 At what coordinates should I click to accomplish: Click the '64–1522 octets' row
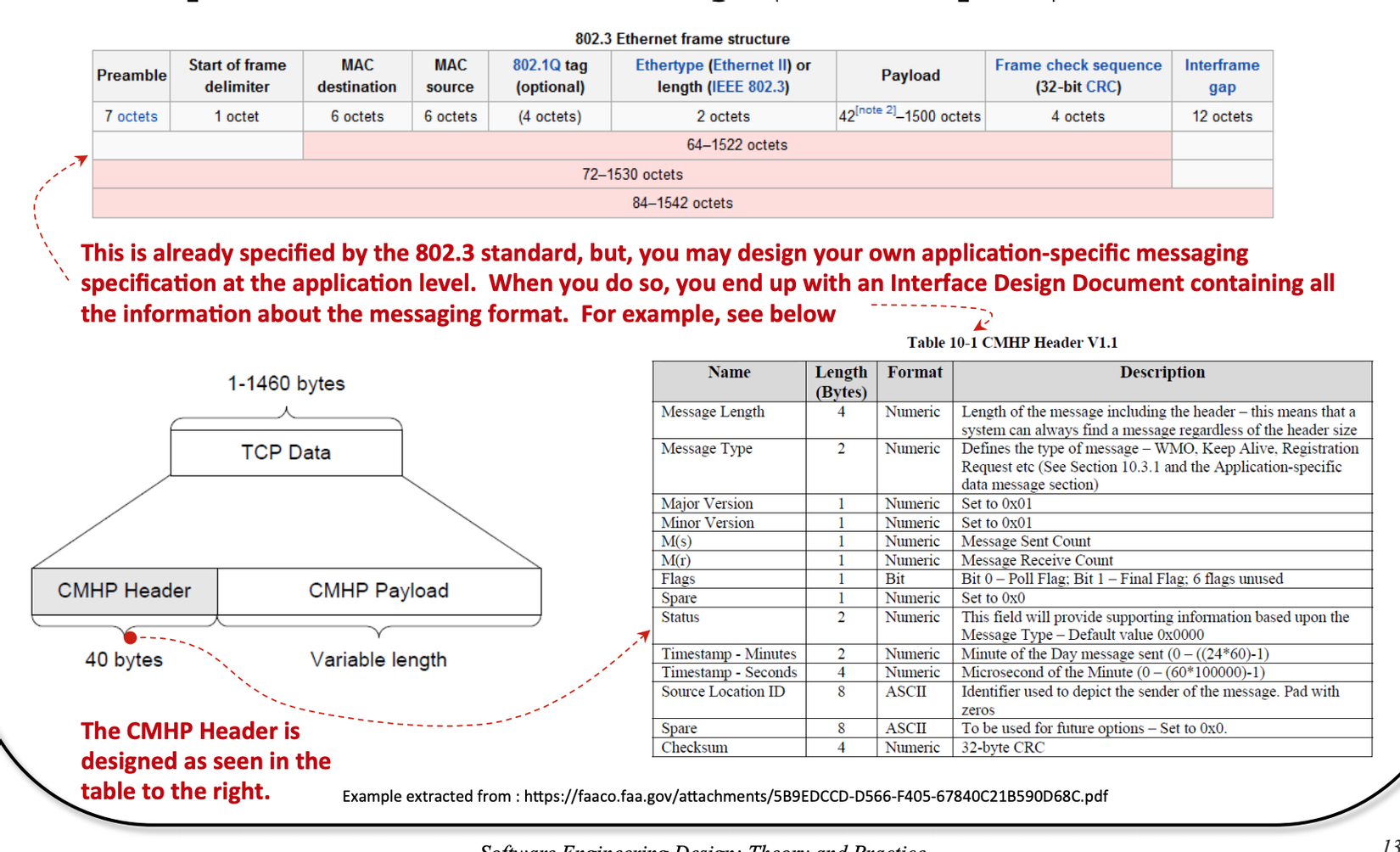(x=737, y=145)
